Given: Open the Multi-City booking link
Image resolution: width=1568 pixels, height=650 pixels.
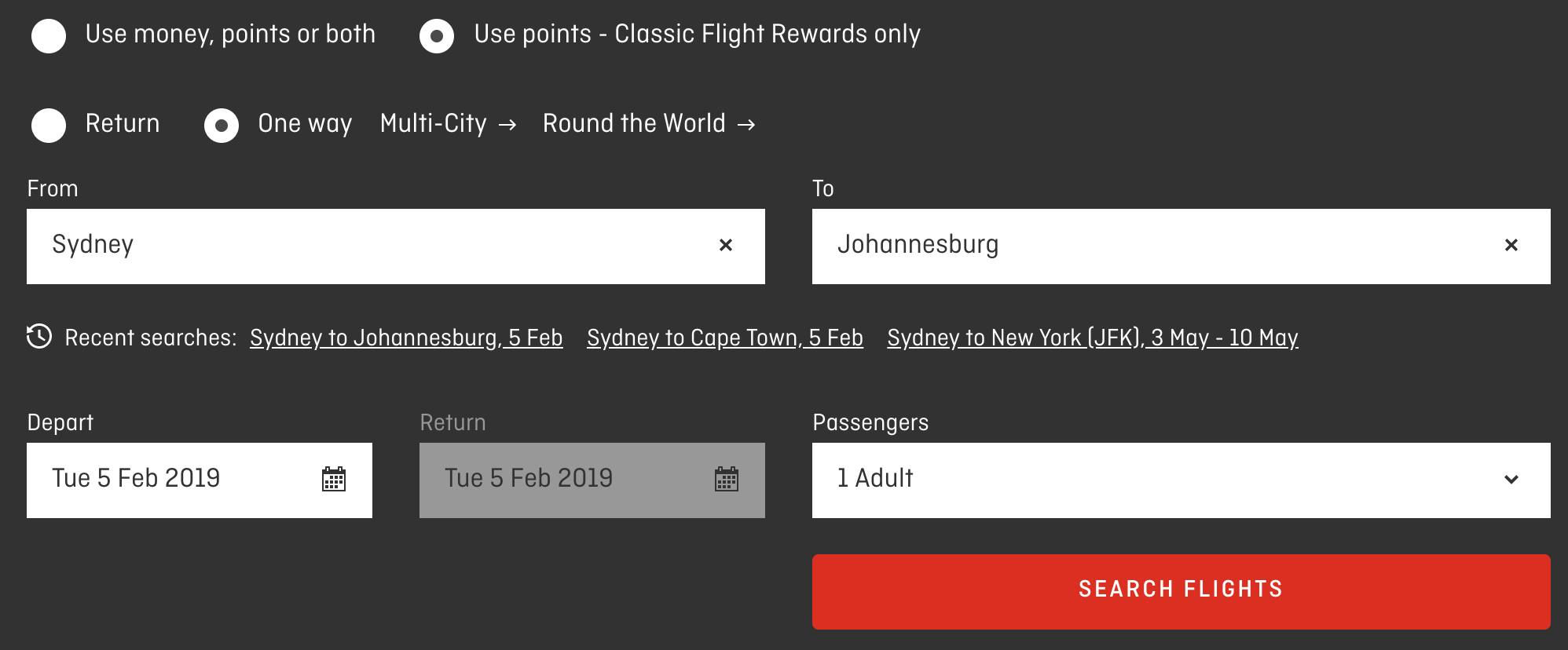Looking at the screenshot, I should click(x=434, y=124).
